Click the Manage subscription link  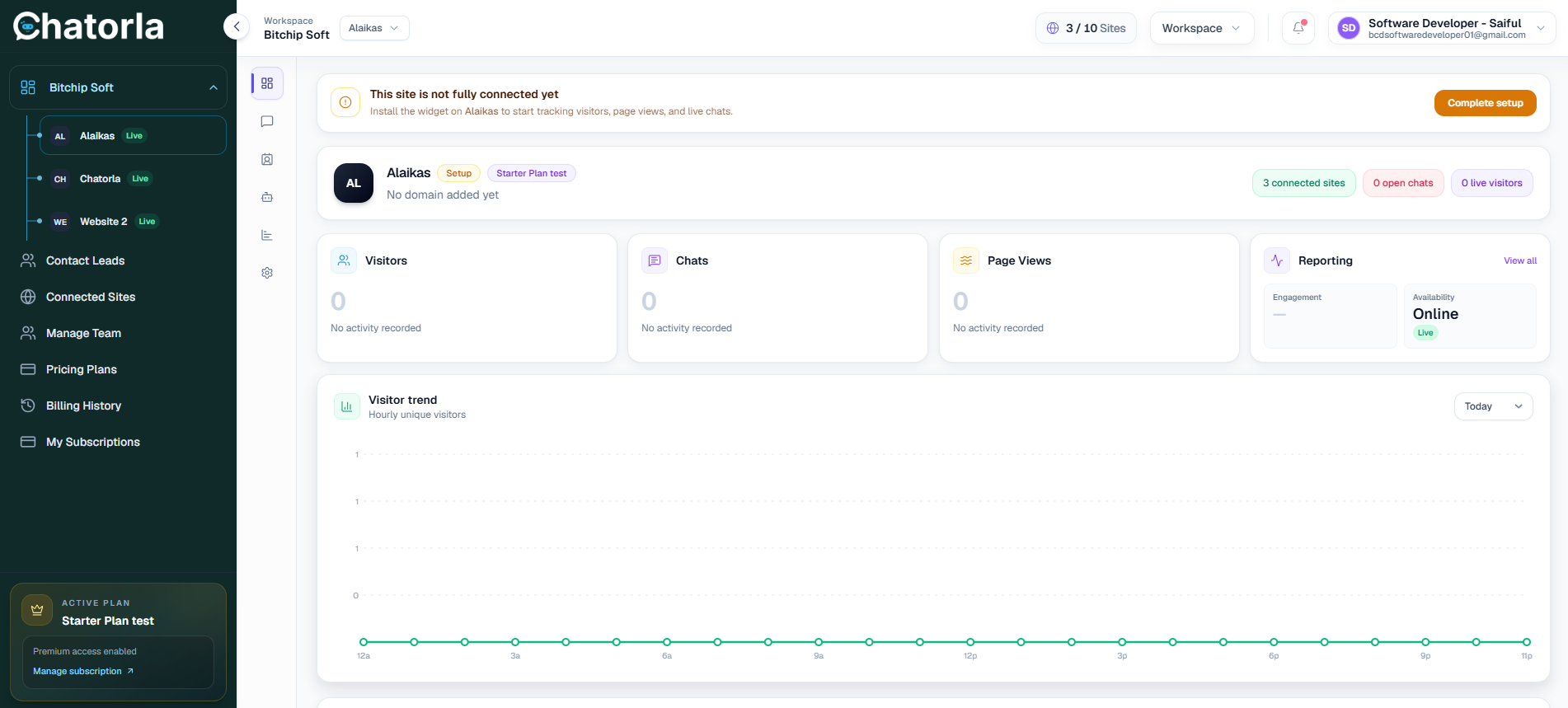(x=83, y=671)
